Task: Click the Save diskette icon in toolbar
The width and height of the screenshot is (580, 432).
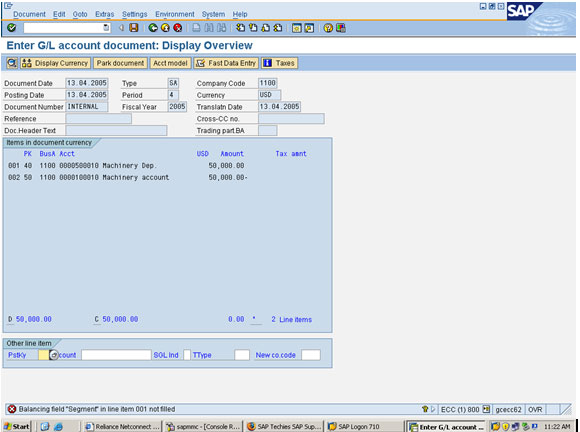Action: pos(134,28)
